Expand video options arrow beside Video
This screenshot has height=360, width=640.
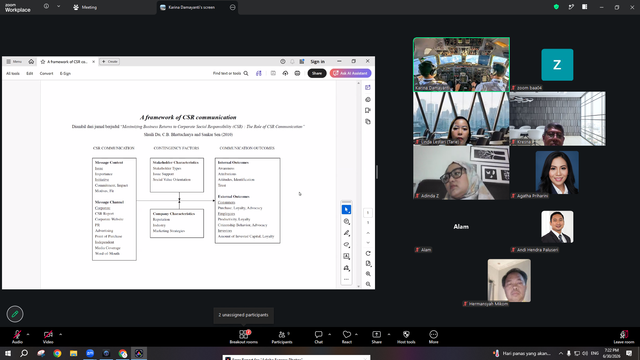pos(60,334)
